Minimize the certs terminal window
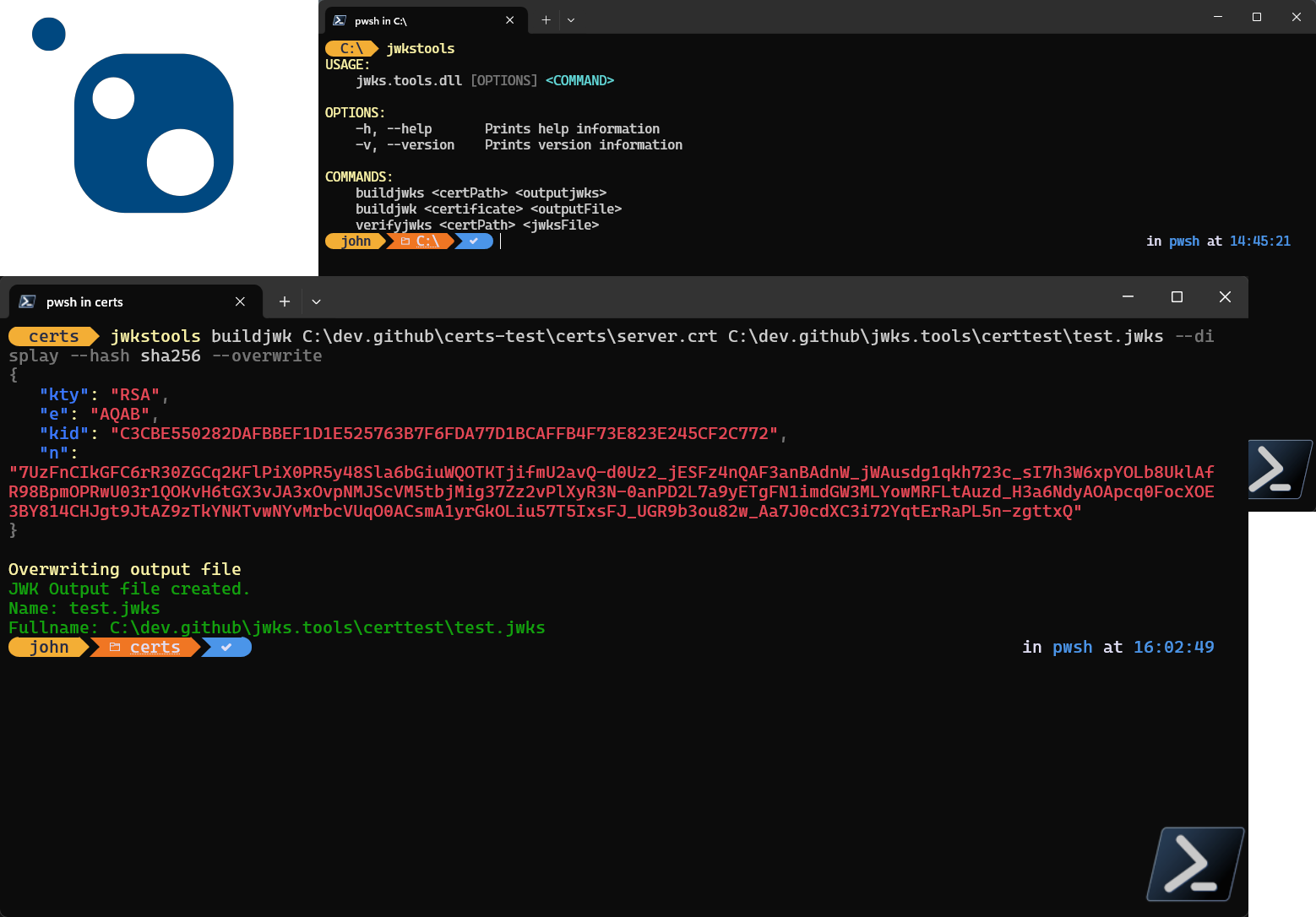Viewport: 1316px width, 917px height. pos(1128,296)
